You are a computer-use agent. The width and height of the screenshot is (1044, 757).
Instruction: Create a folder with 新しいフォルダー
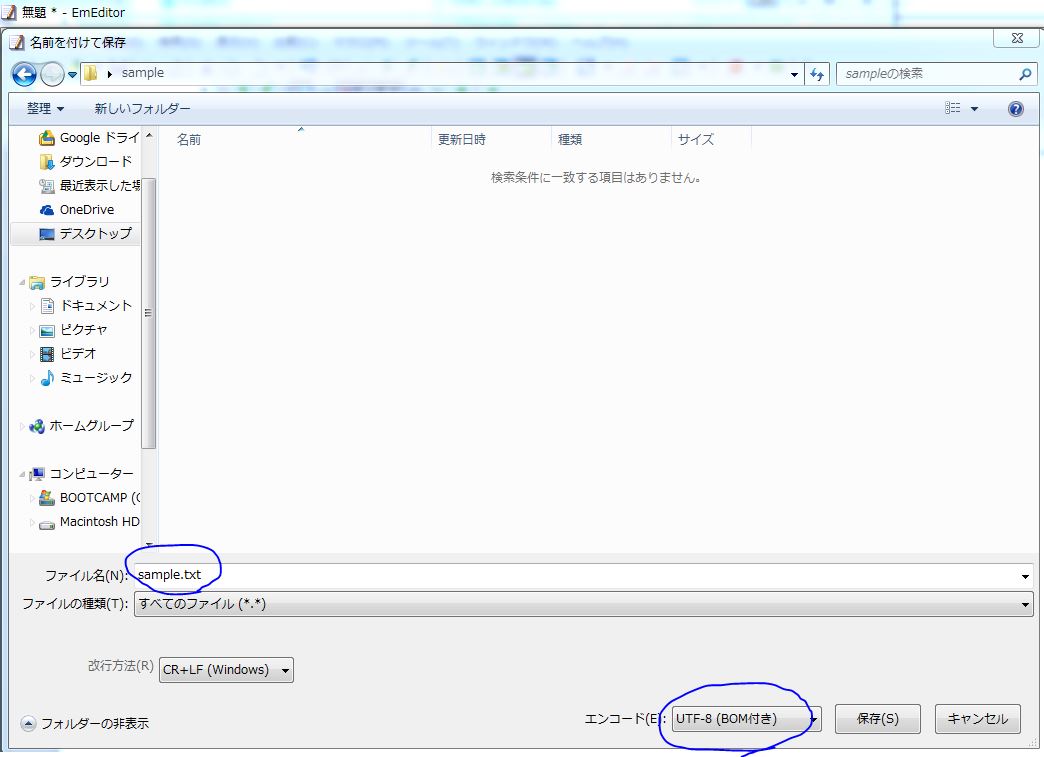[142, 108]
